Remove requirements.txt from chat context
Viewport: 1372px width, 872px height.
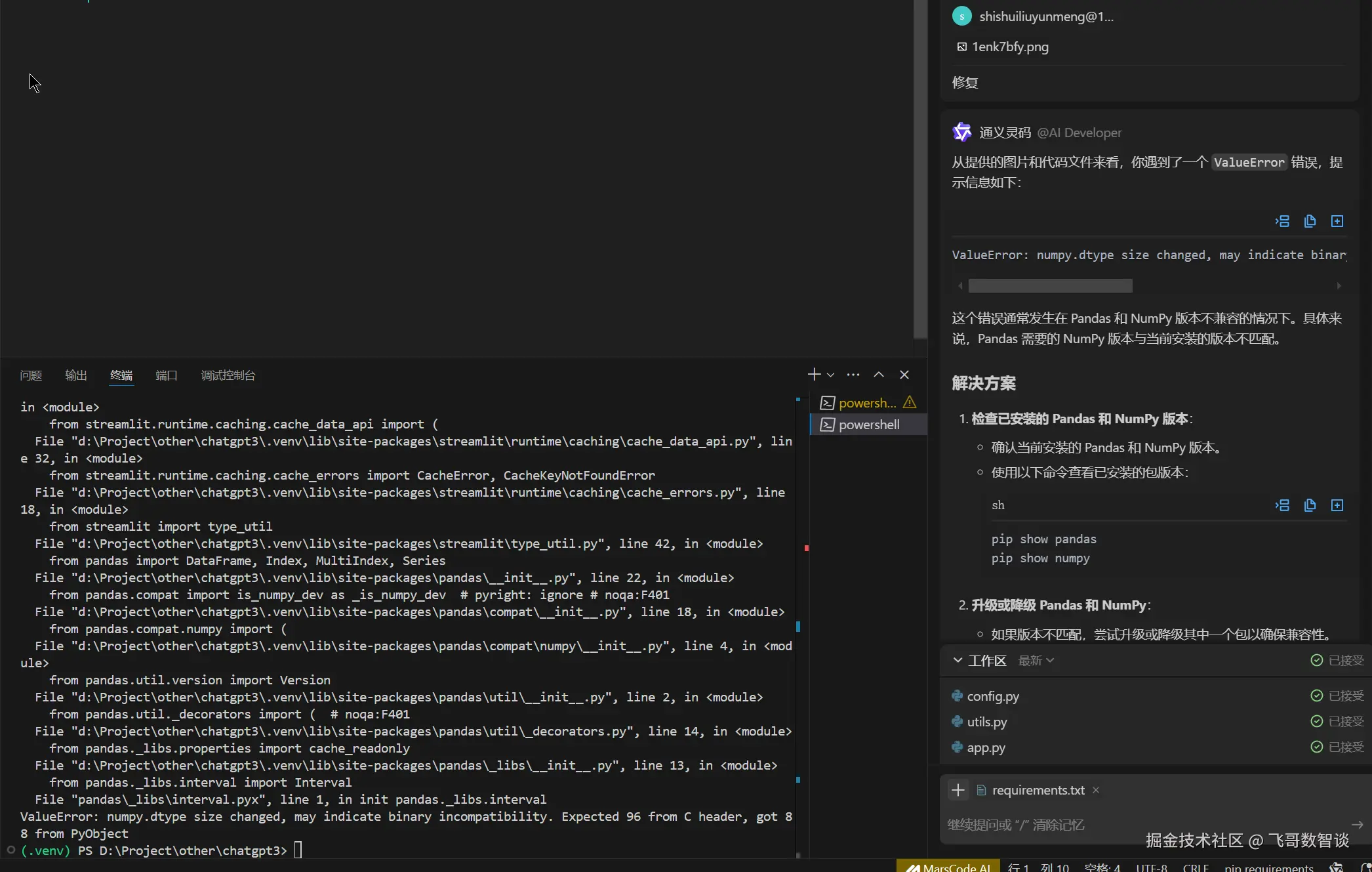(x=1095, y=790)
